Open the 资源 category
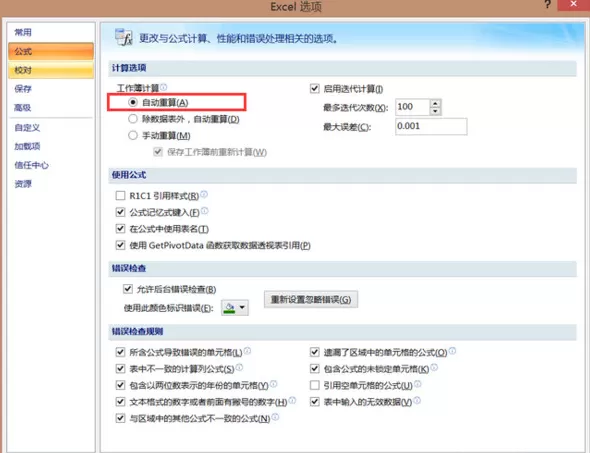This screenshot has width=590, height=453. coord(51,184)
